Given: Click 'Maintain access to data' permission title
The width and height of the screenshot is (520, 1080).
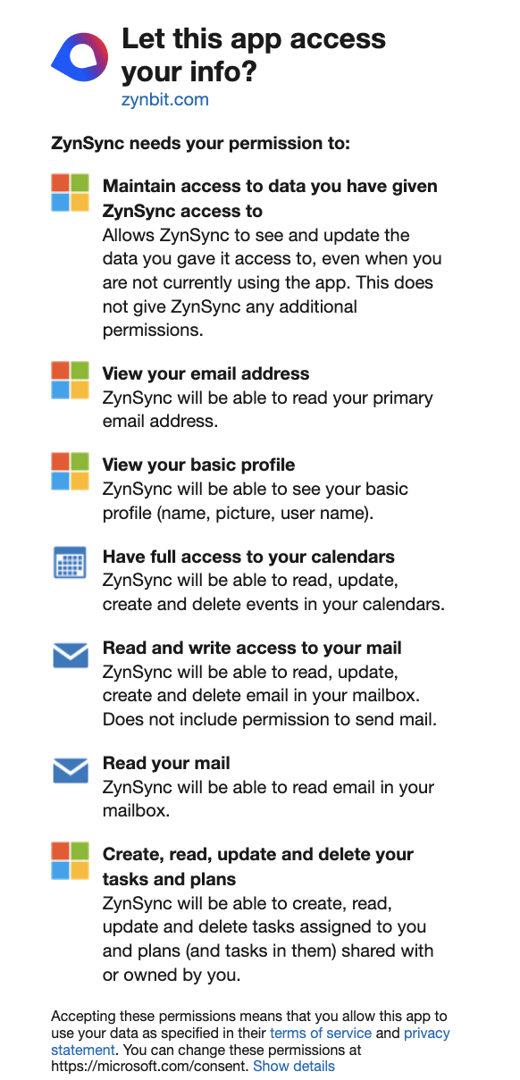Looking at the screenshot, I should pos(270,198).
